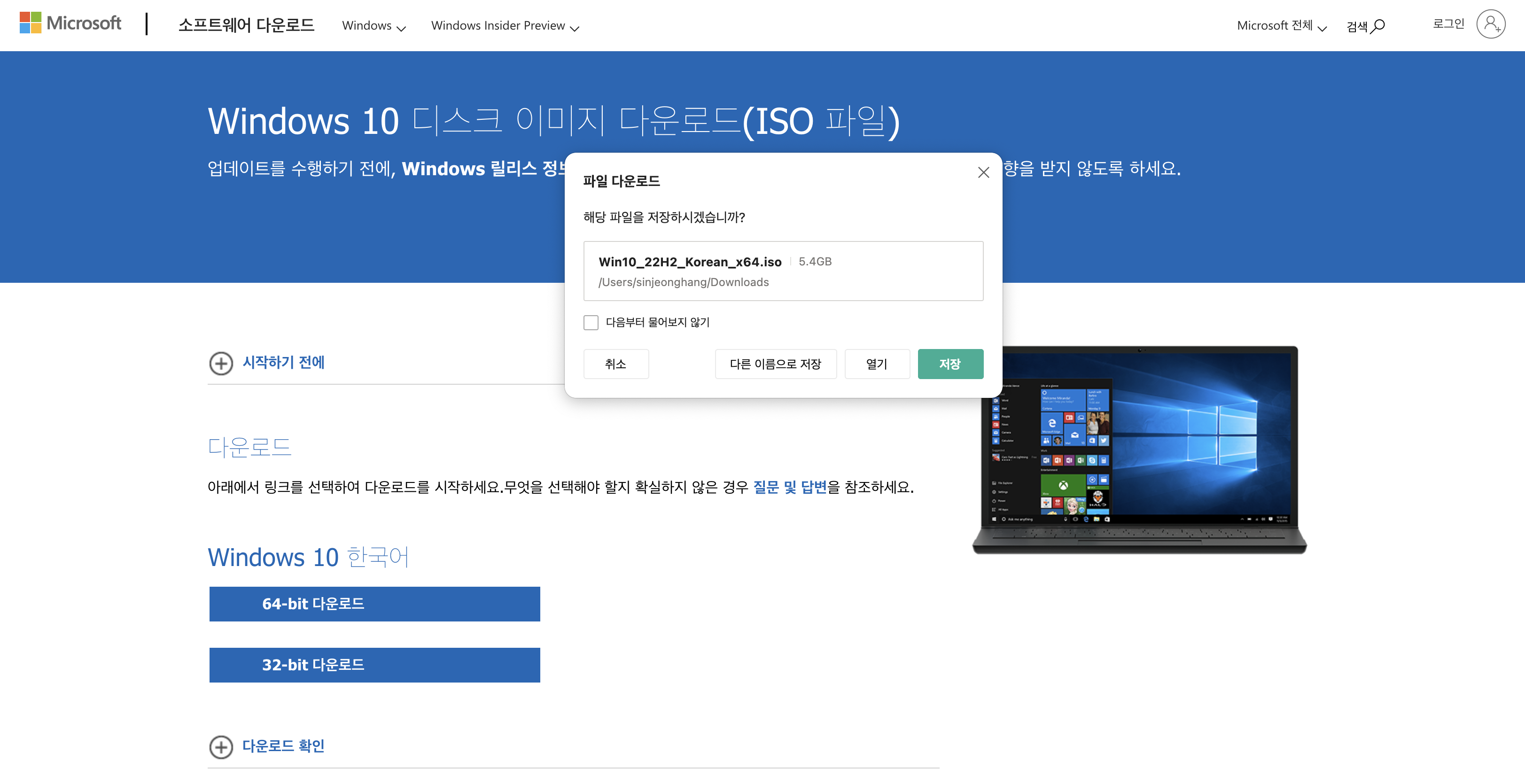Expand the 시작하기 전에 plus icon
1525x784 pixels.
[221, 363]
